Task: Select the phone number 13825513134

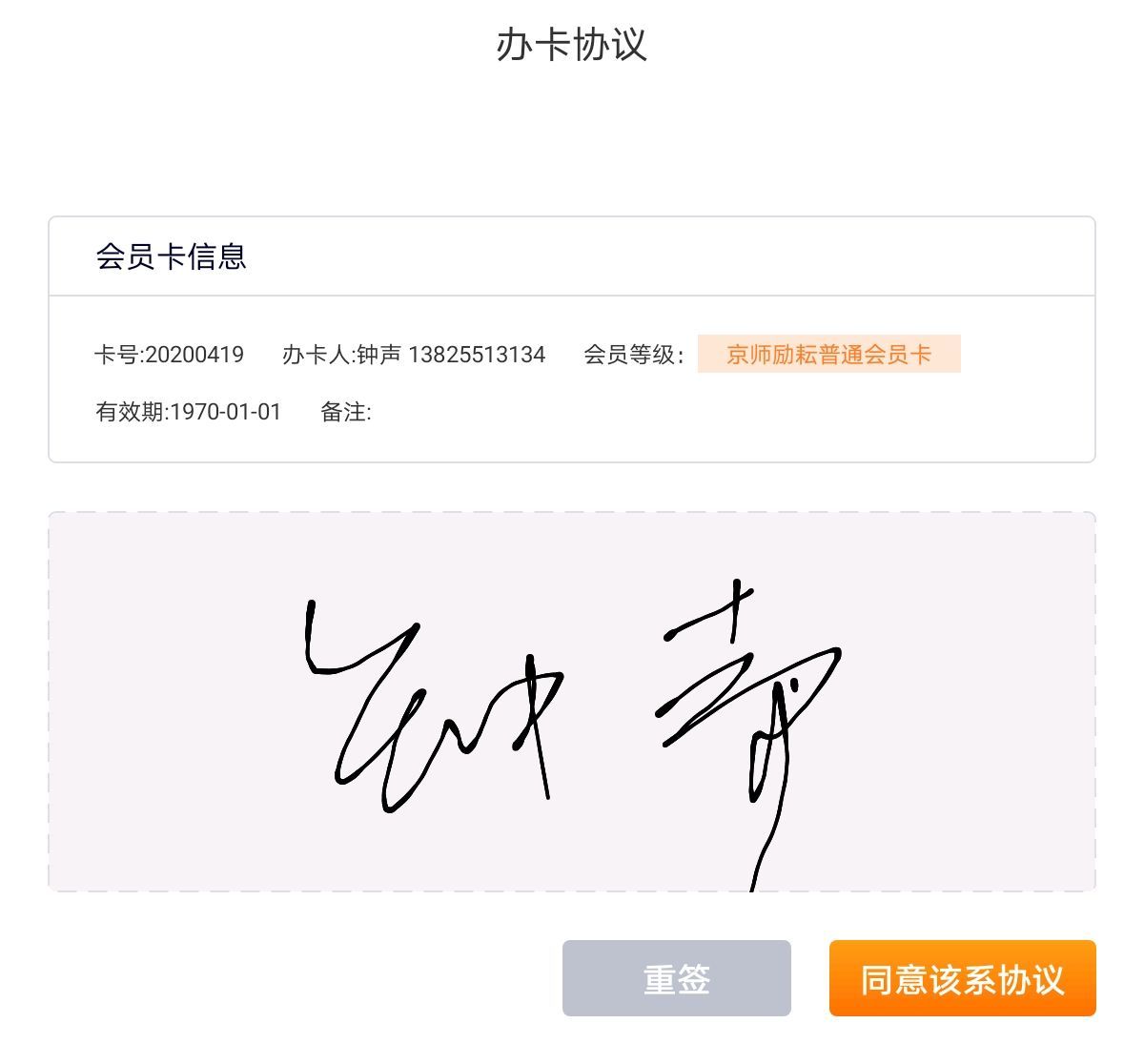Action: [477, 355]
